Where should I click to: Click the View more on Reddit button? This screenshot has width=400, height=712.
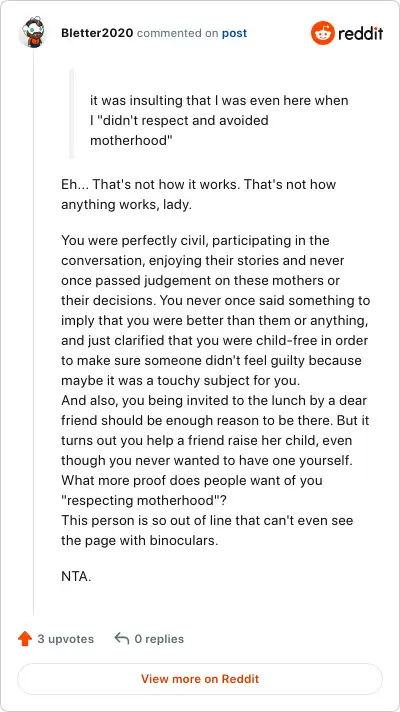coord(200,679)
